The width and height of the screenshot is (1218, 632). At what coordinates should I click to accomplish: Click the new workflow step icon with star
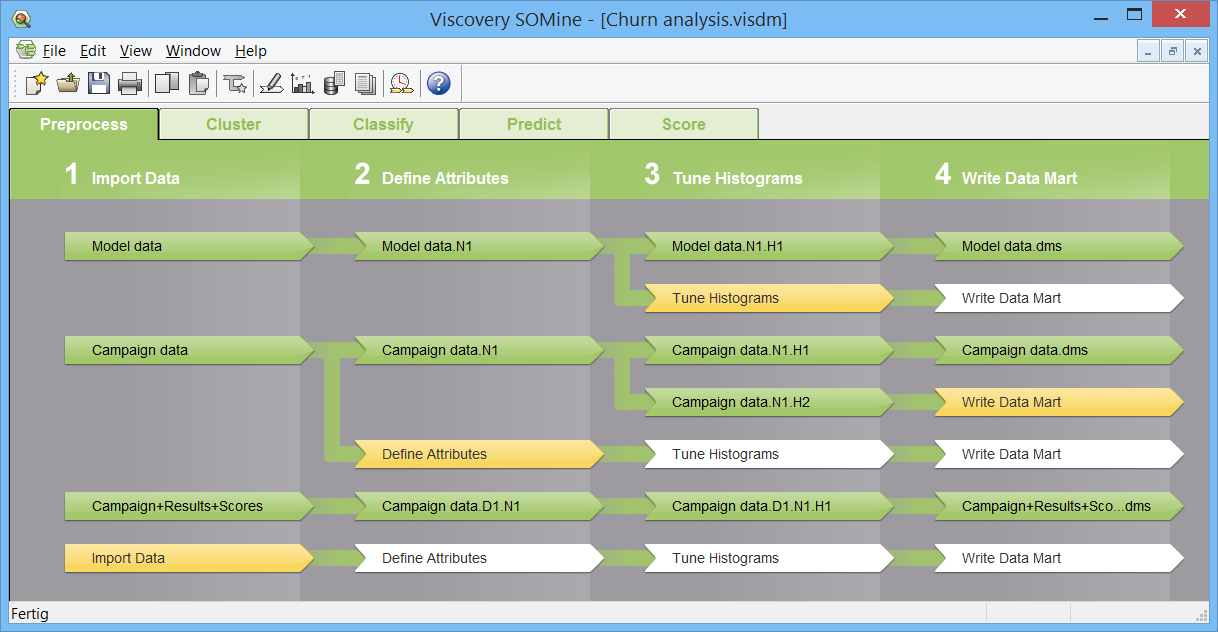[x=235, y=84]
